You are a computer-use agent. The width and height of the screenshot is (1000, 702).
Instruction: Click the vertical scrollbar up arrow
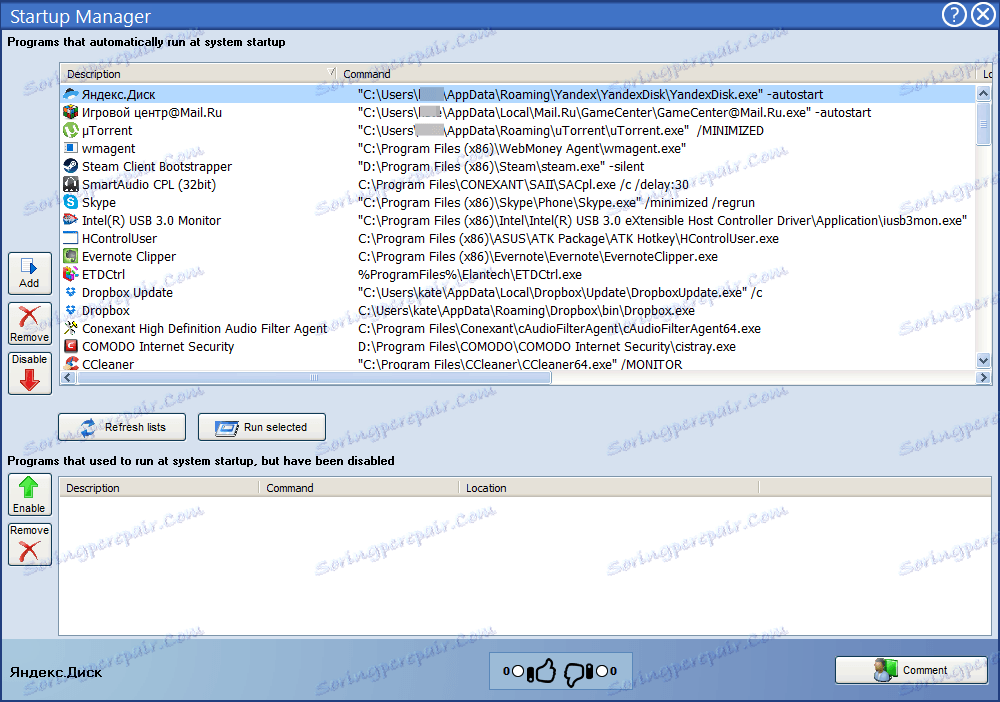[983, 94]
